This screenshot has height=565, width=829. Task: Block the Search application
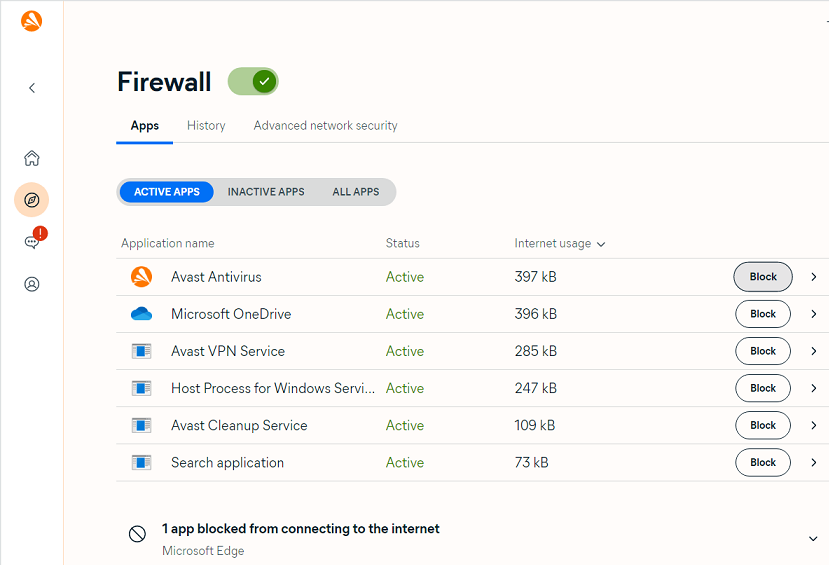(x=763, y=462)
